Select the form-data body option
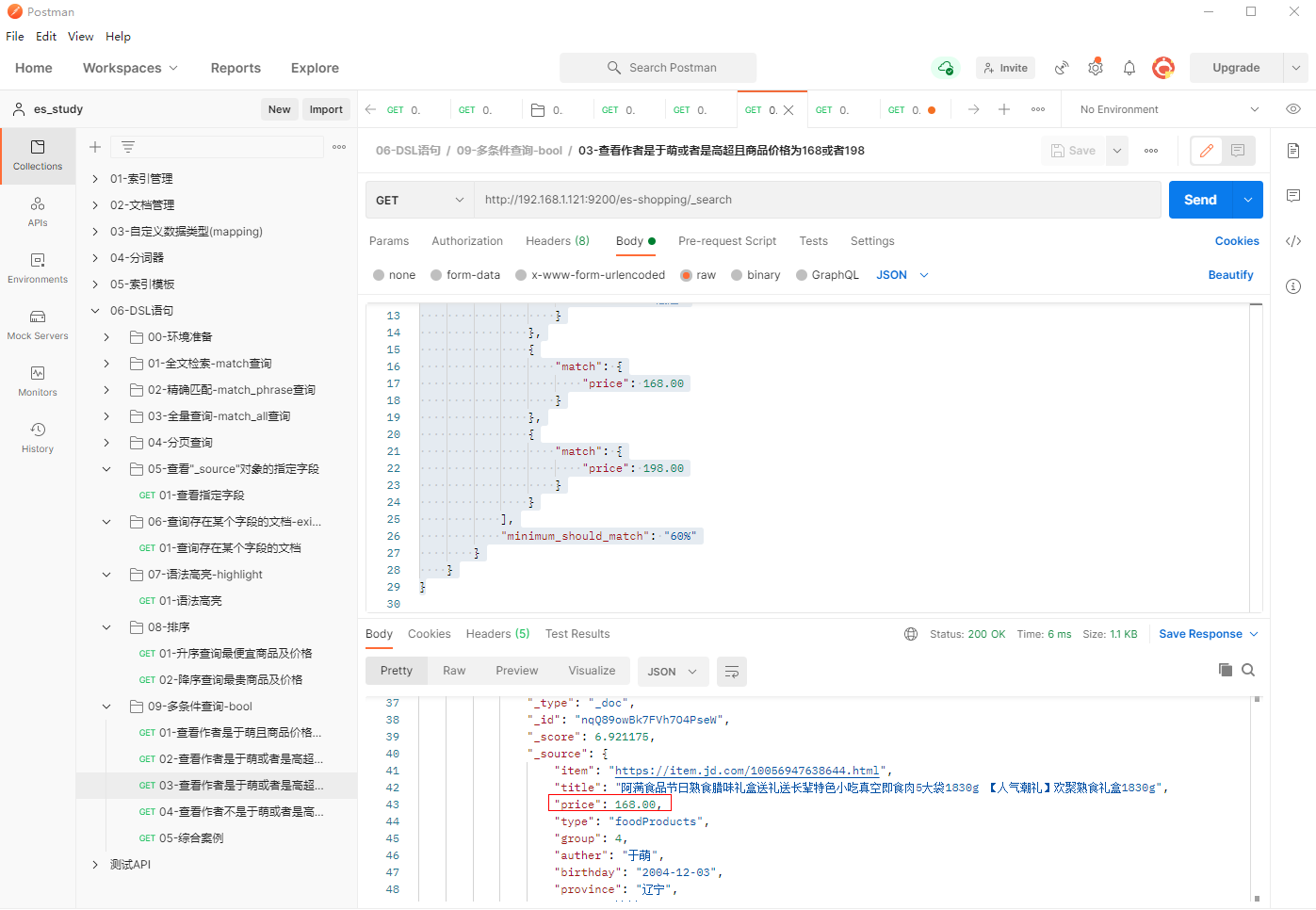Image resolution: width=1316 pixels, height=910 pixels. point(437,275)
